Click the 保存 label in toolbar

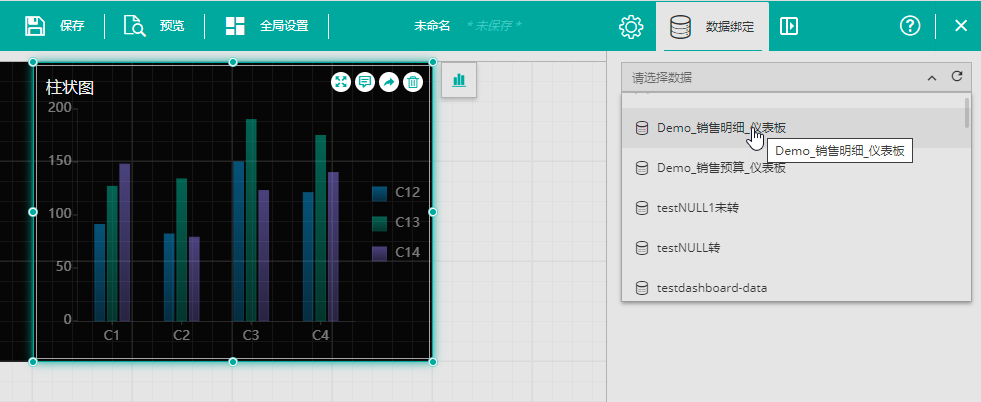pyautogui.click(x=72, y=26)
